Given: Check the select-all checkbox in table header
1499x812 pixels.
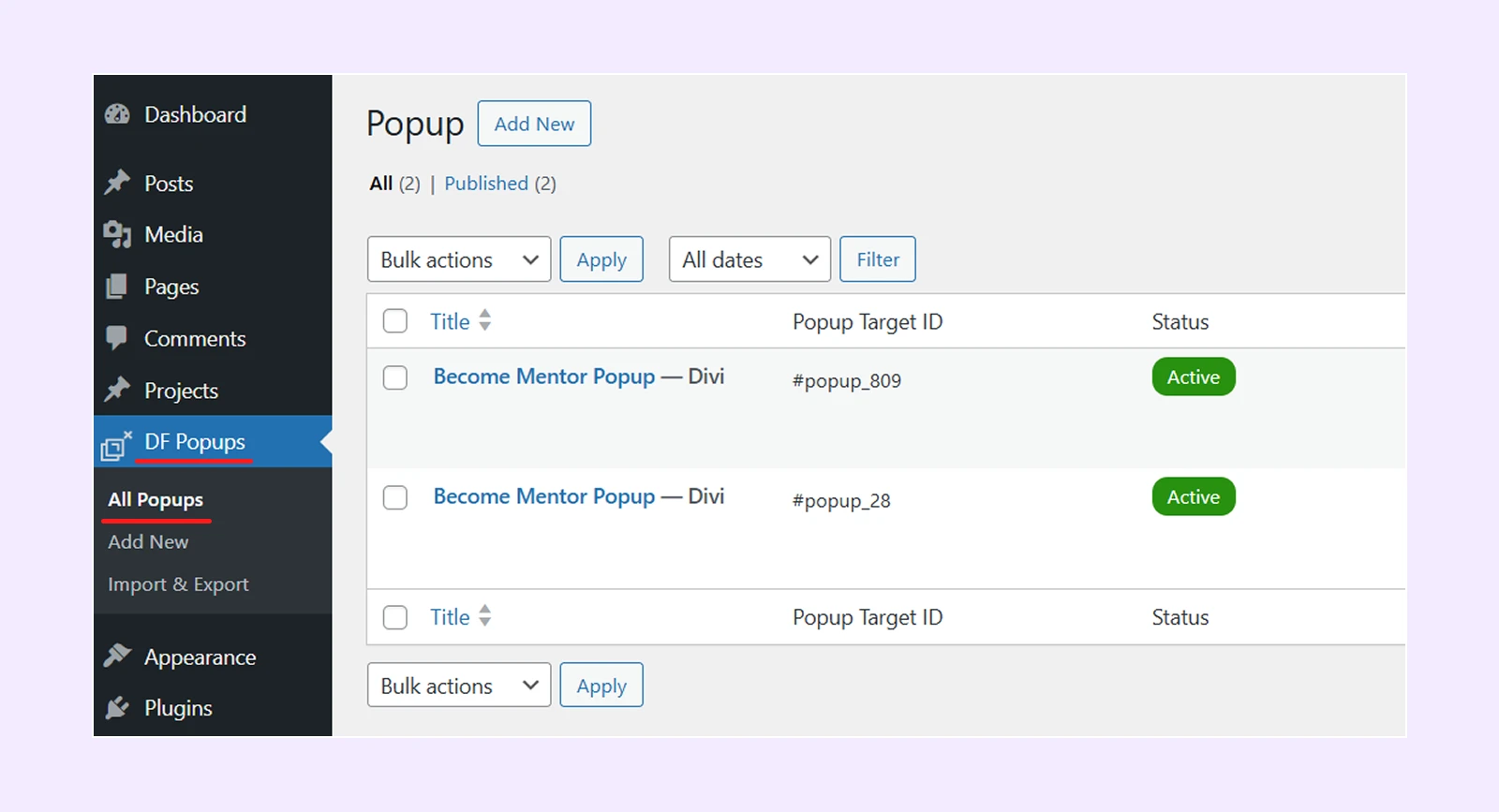Looking at the screenshot, I should (x=395, y=321).
